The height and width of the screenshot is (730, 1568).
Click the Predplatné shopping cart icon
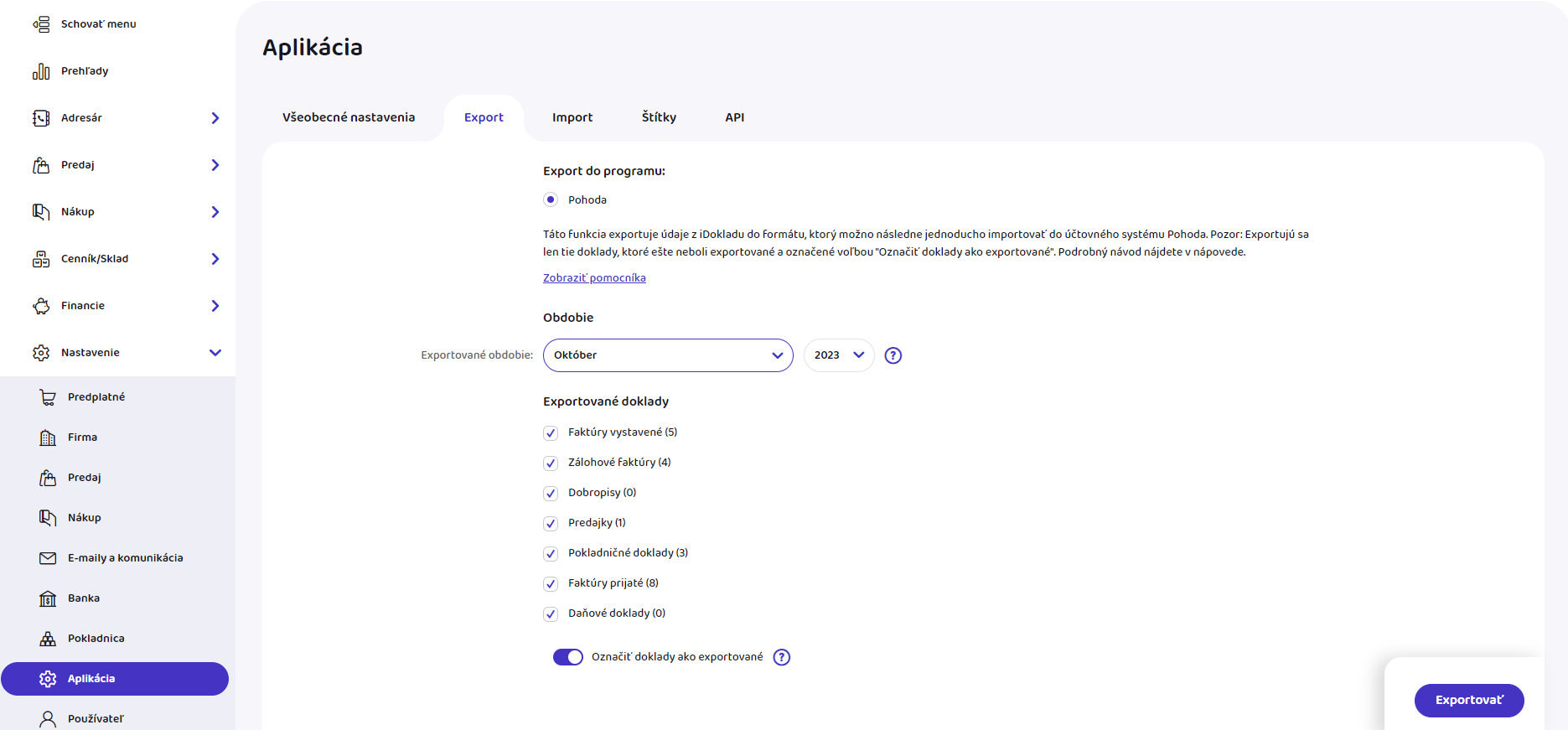pyautogui.click(x=48, y=397)
